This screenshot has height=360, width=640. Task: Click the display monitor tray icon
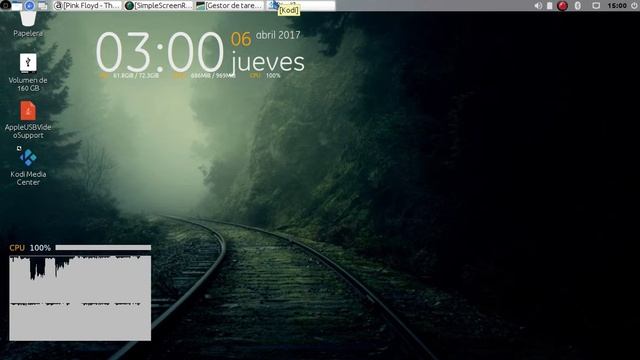click(596, 5)
